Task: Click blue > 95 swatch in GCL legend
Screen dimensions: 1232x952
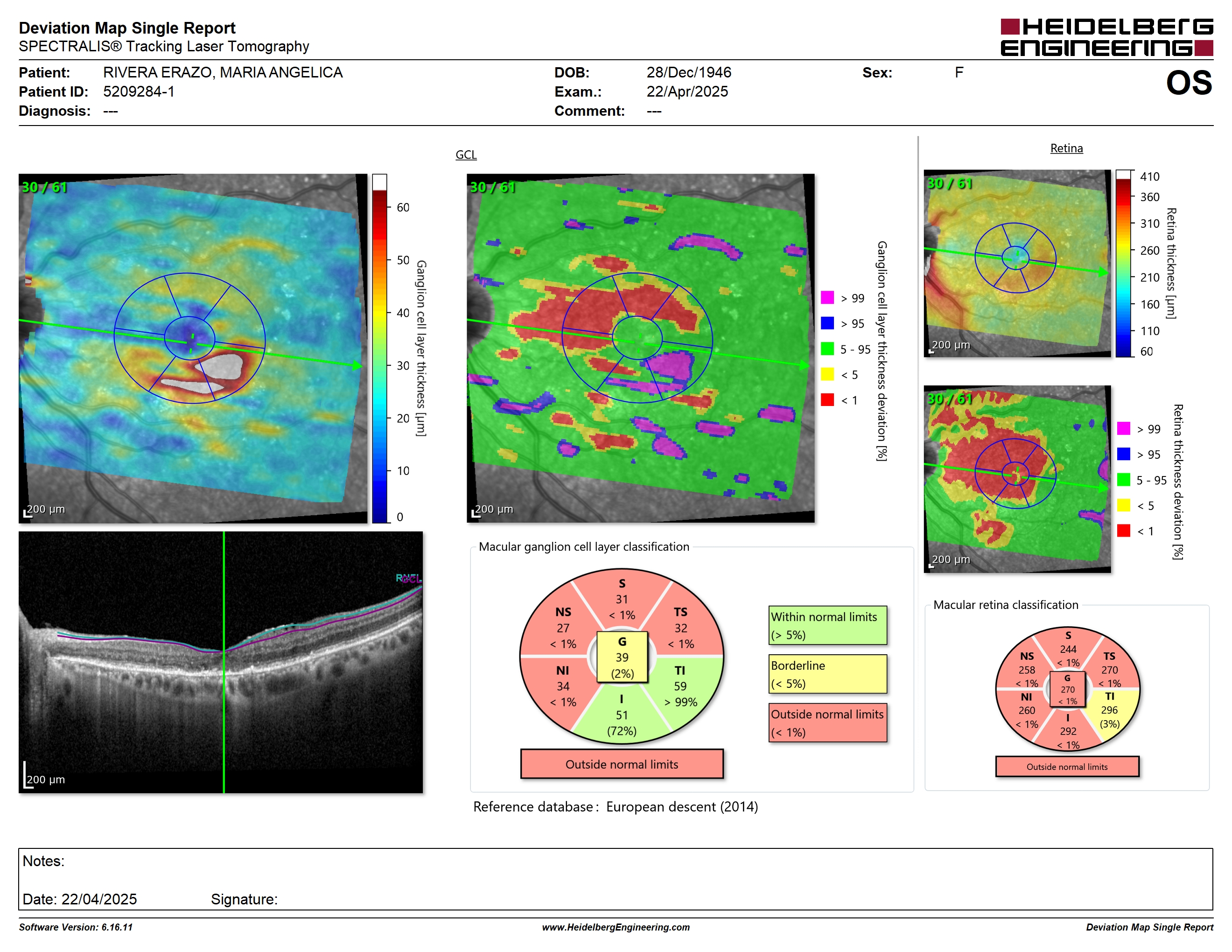Action: 827,323
